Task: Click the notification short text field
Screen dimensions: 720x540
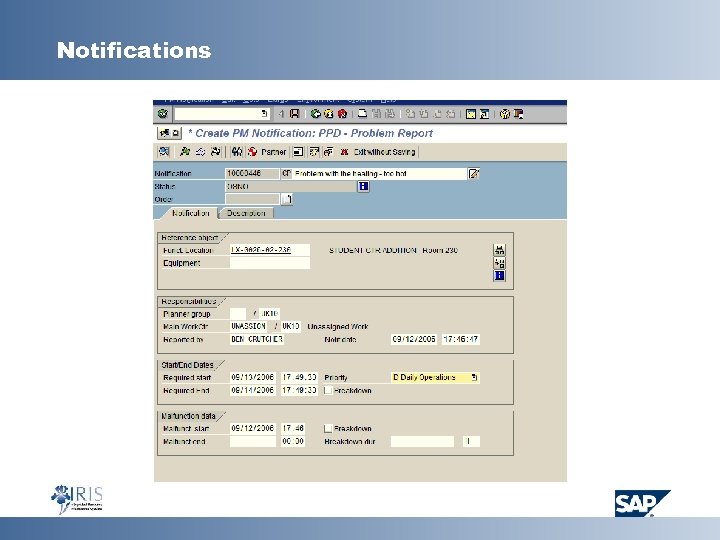Action: [x=380, y=174]
